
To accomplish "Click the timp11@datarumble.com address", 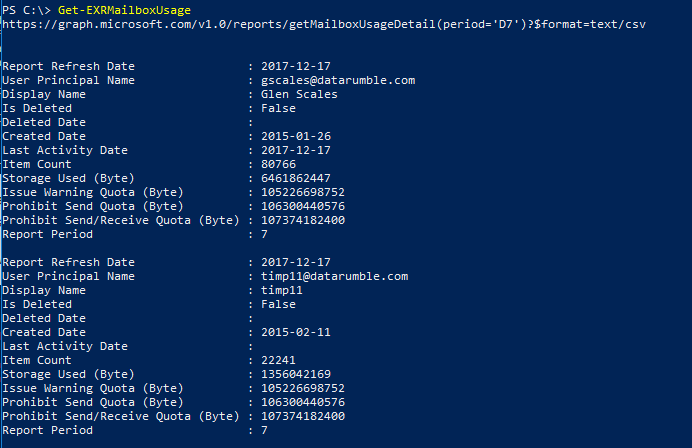I will (x=335, y=276).
